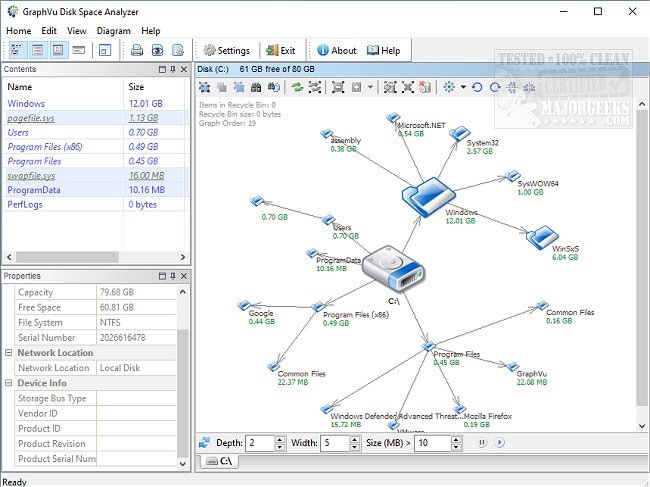Click the Depth input field
This screenshot has height=487, width=650.
click(x=260, y=443)
